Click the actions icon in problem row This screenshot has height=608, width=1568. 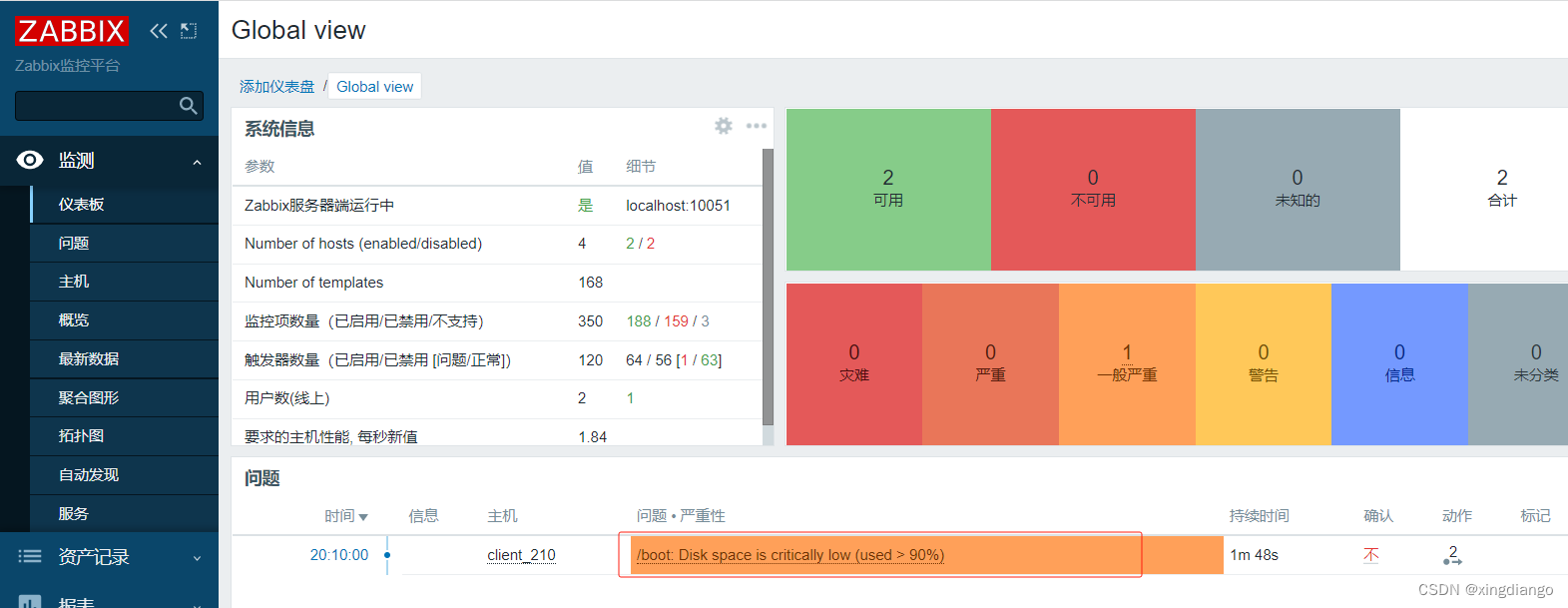pos(1452,555)
